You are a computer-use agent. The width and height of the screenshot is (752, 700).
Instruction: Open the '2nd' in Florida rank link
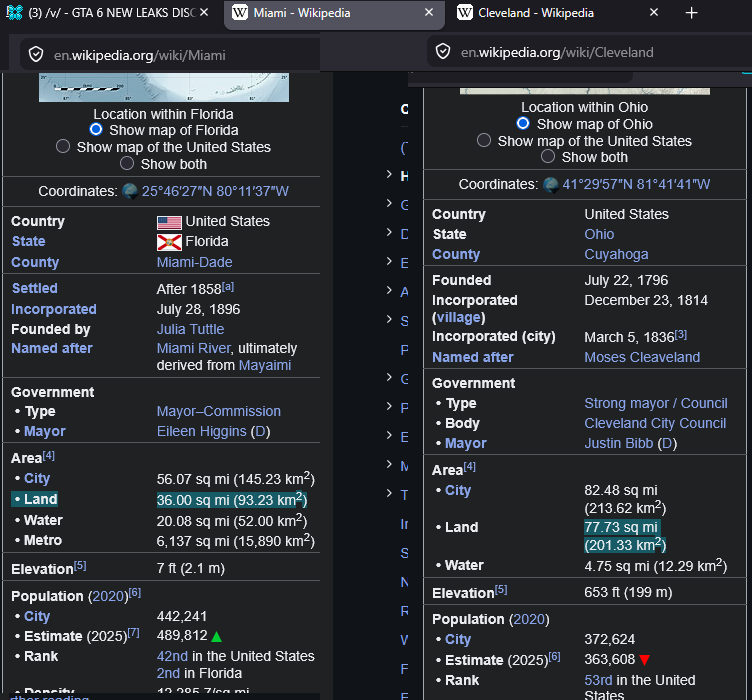(x=168, y=673)
